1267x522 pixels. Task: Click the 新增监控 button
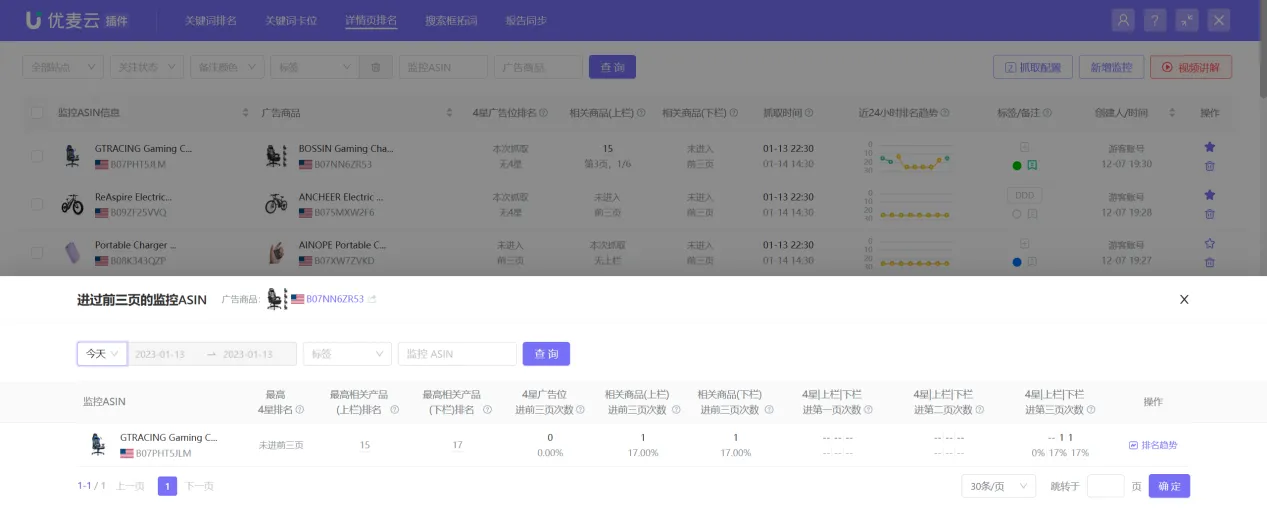coord(1111,67)
